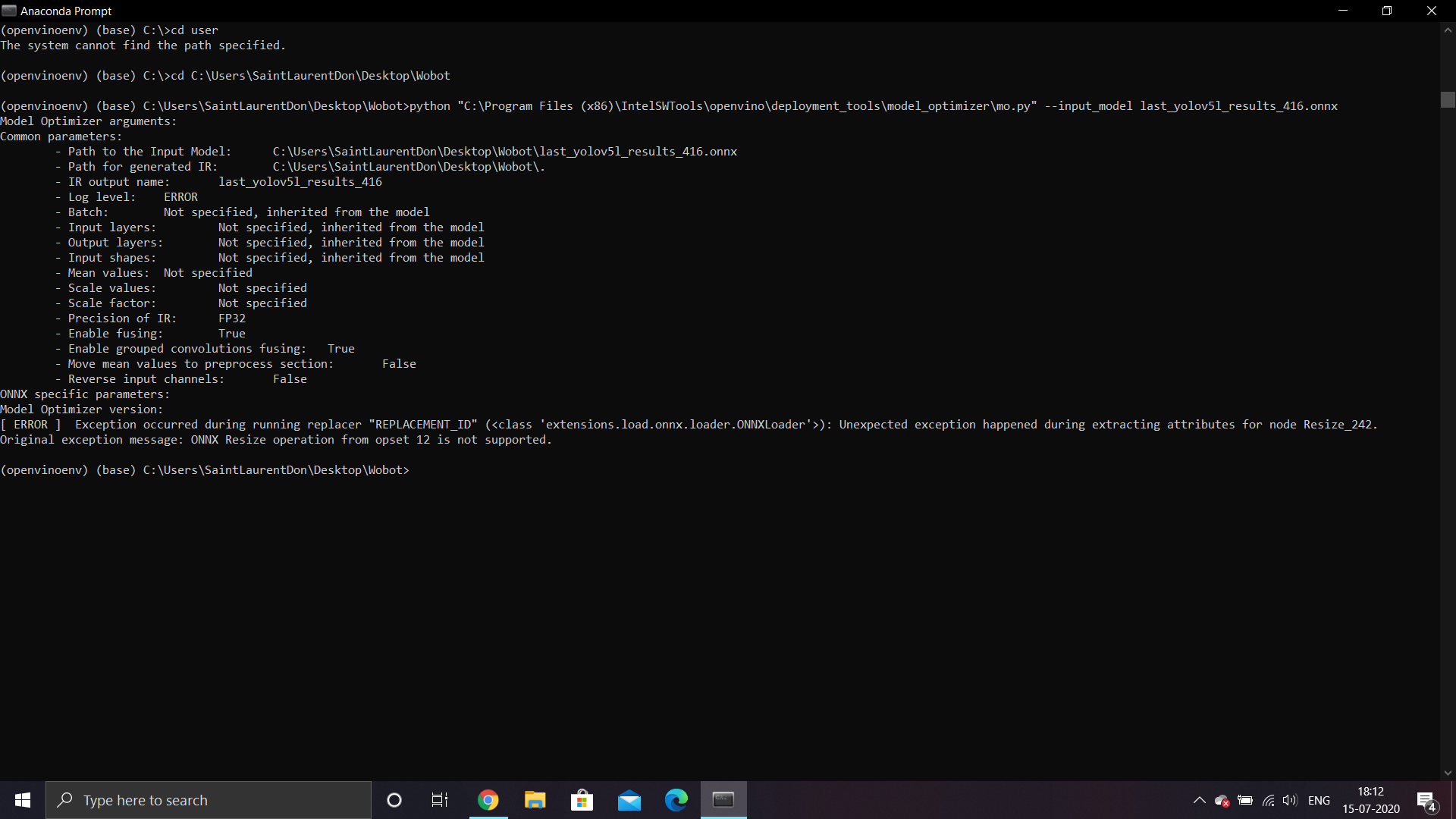Open the clock and date flyout
1456x819 pixels.
[1371, 800]
